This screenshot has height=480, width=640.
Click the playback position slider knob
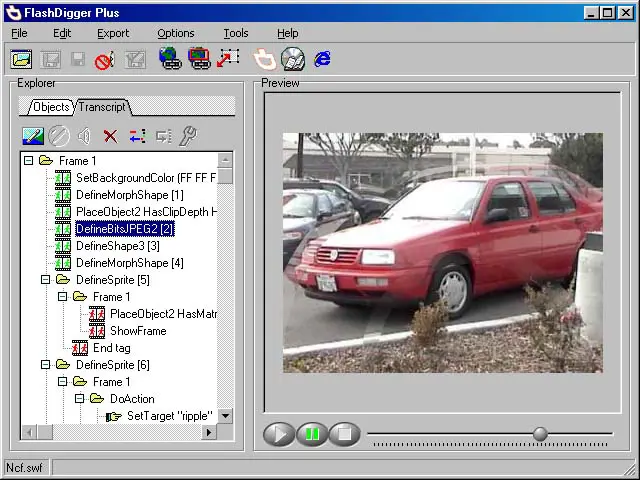point(540,434)
